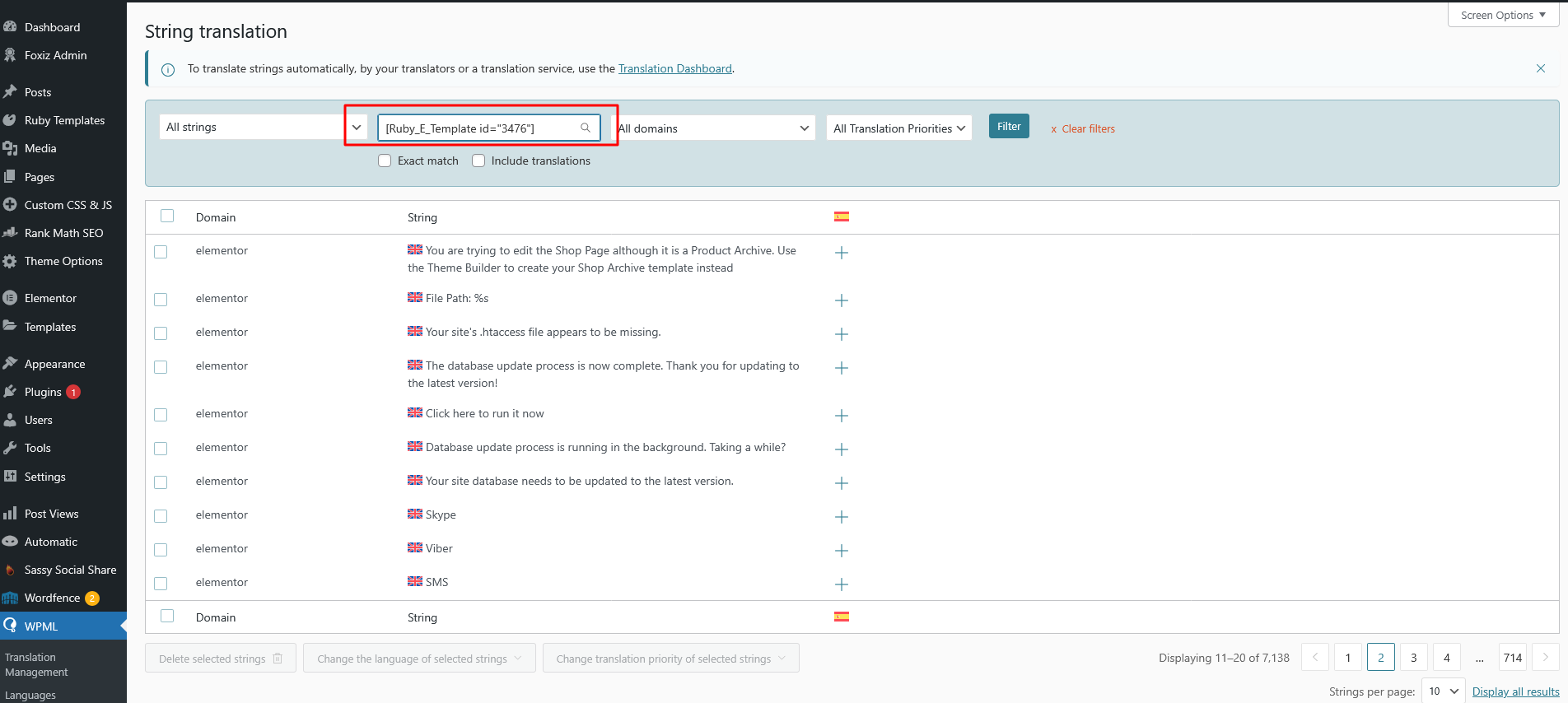Click the Filter button

pos(1009,126)
